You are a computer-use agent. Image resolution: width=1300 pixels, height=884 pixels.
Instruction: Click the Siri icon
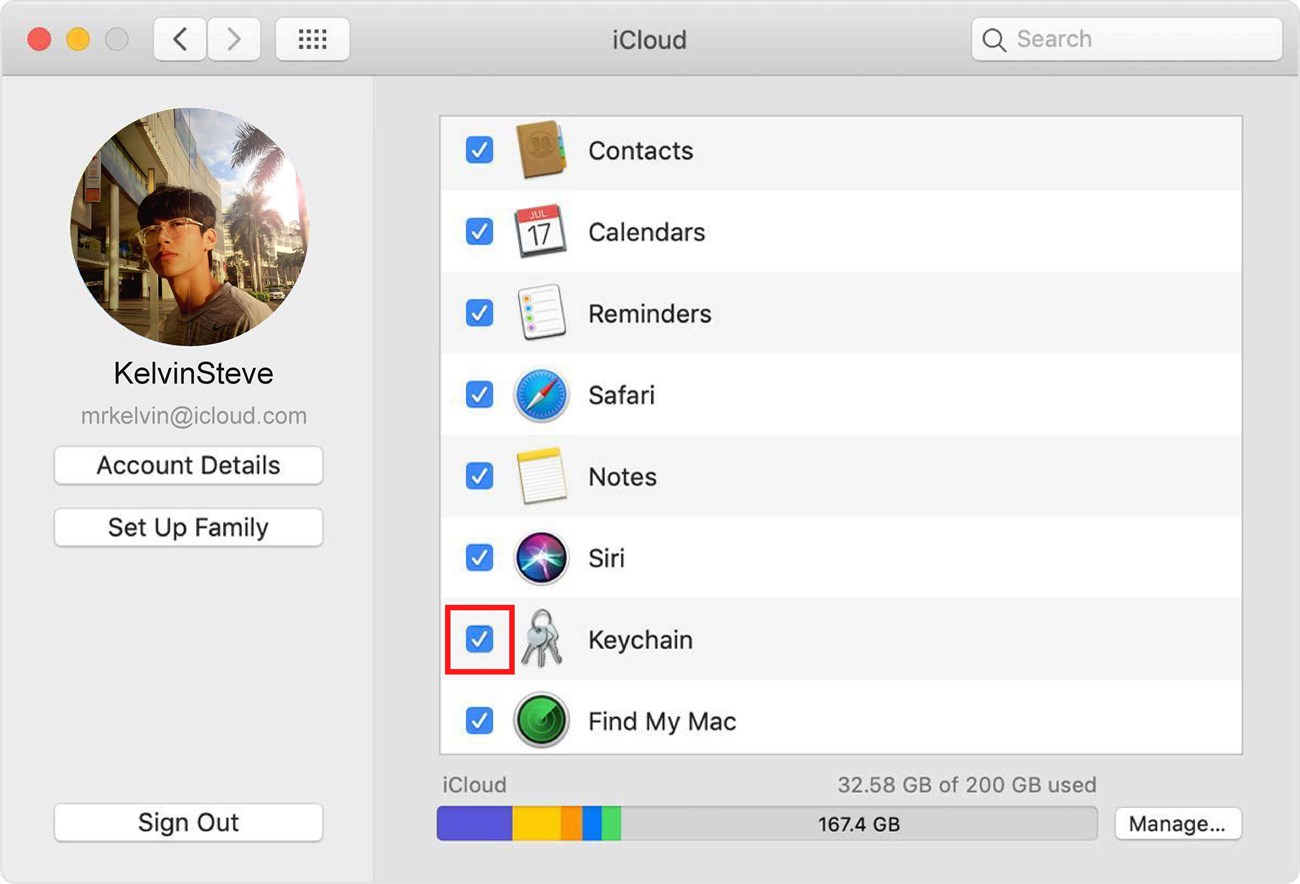pyautogui.click(x=541, y=558)
